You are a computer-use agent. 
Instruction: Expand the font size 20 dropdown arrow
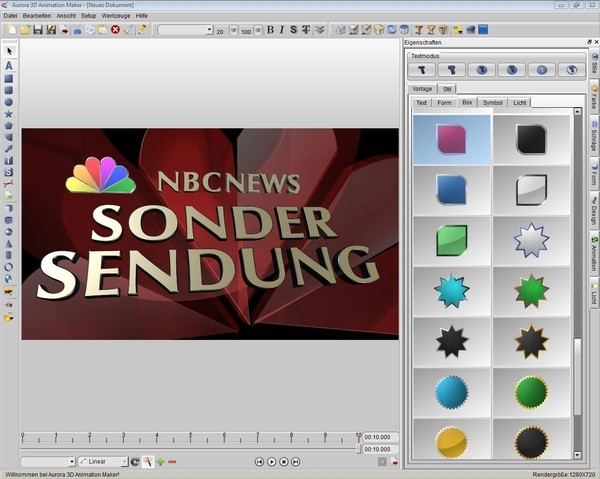(233, 30)
